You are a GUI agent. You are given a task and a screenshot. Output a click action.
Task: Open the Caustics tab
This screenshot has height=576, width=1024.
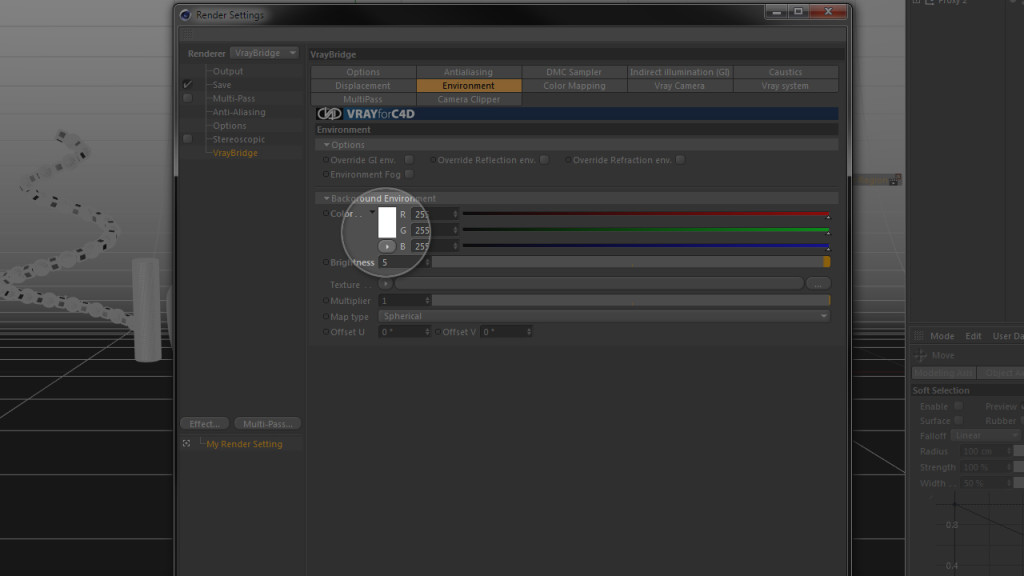coord(786,72)
